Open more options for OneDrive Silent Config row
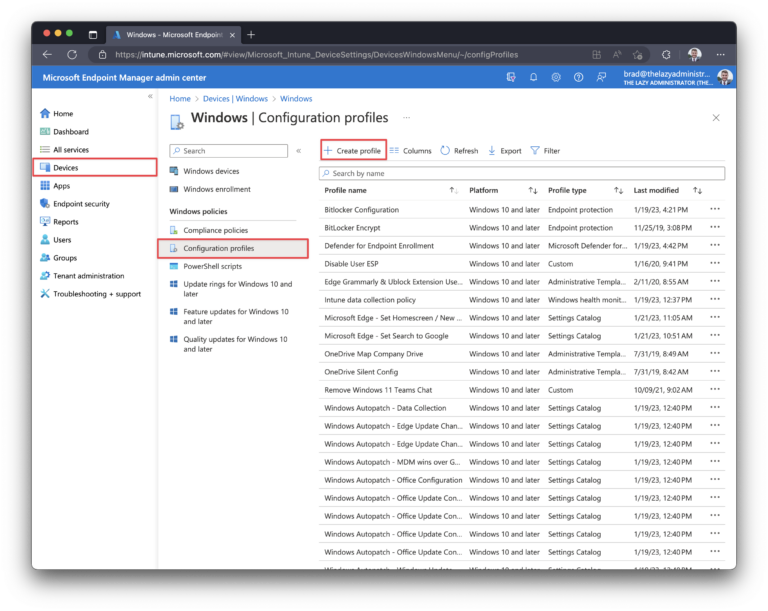The image size is (768, 611). tap(715, 371)
